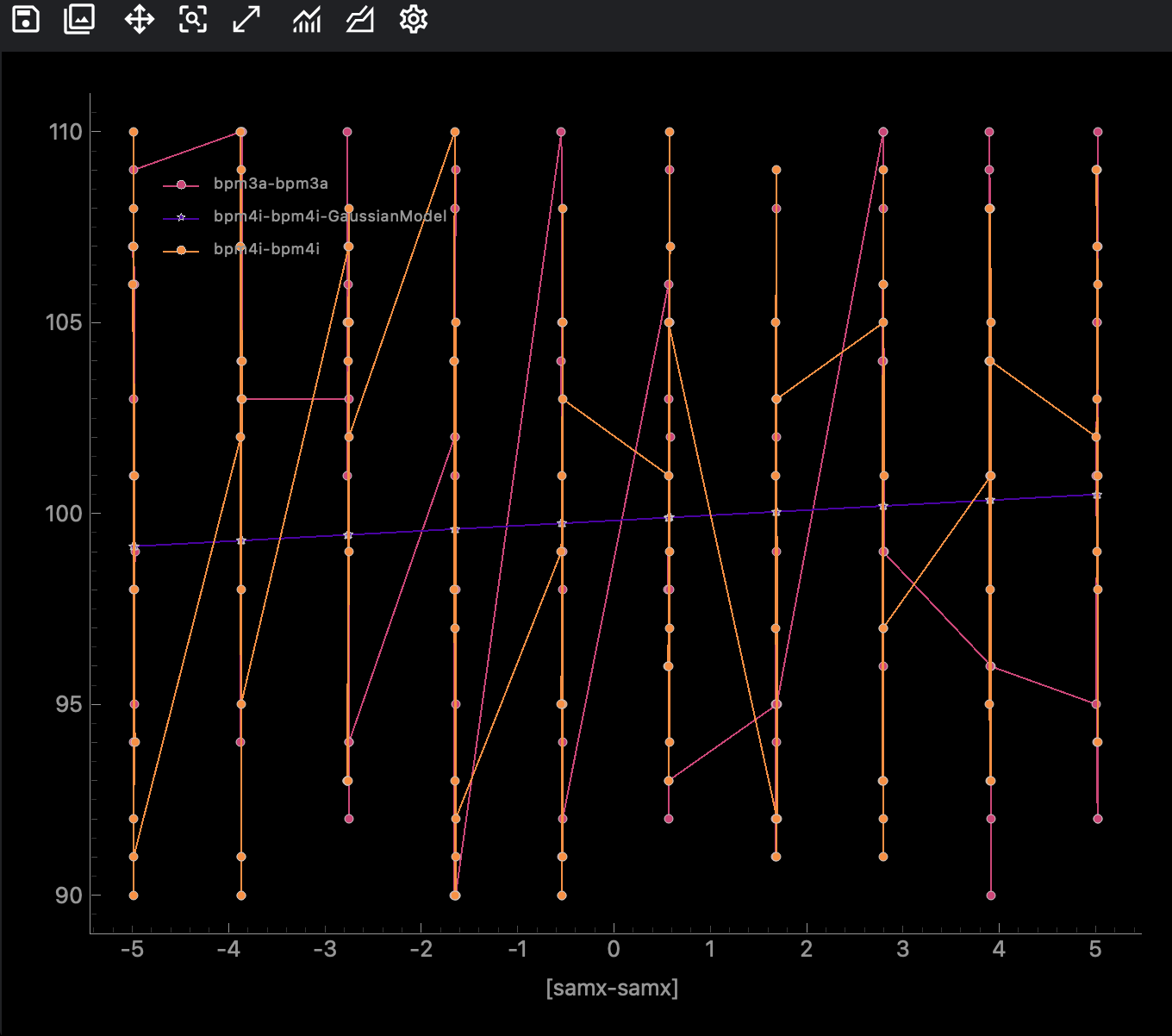The image size is (1172, 1036).
Task: Click the save (floppy disk) icon
Action: point(26,19)
